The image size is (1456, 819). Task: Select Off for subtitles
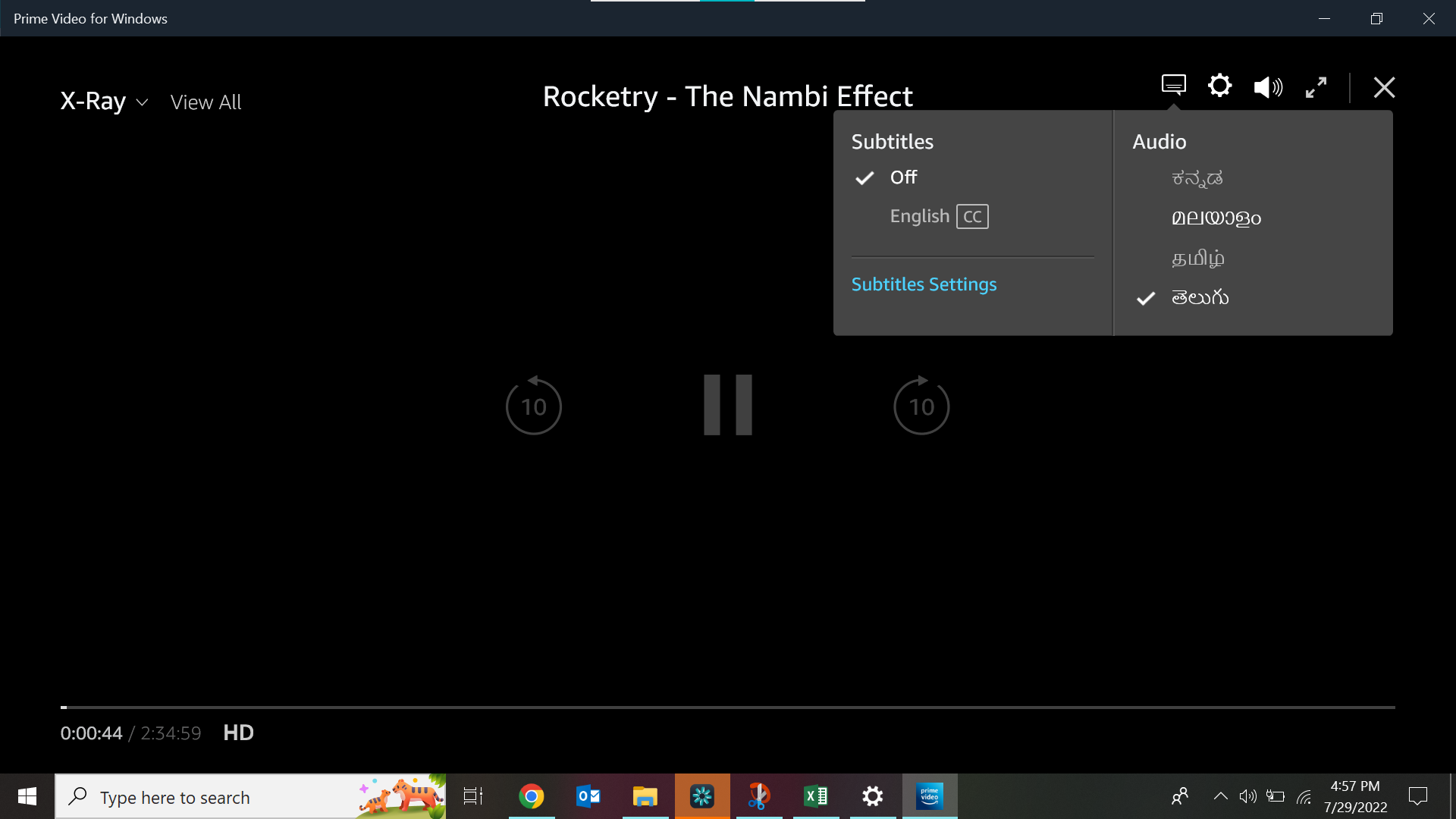(x=903, y=177)
